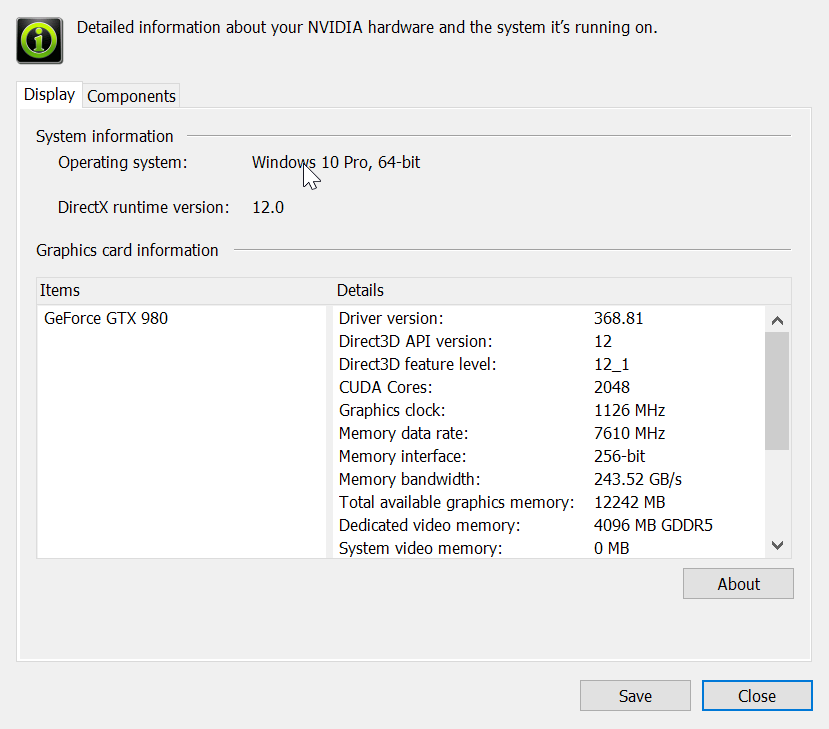Click the details list scrollbar thumb

coord(777,391)
